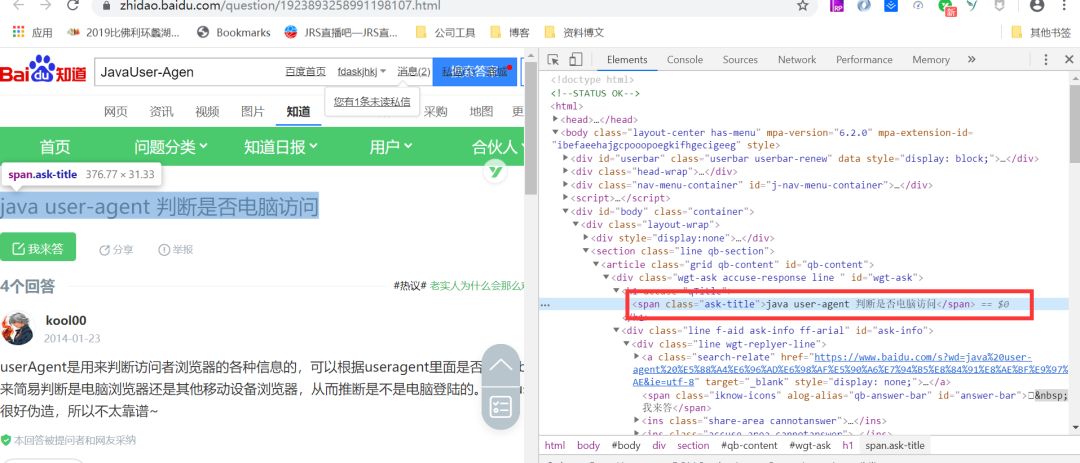Open the Chrome profile avatar icon
The height and width of the screenshot is (463, 1080).
pyautogui.click(x=1037, y=6)
